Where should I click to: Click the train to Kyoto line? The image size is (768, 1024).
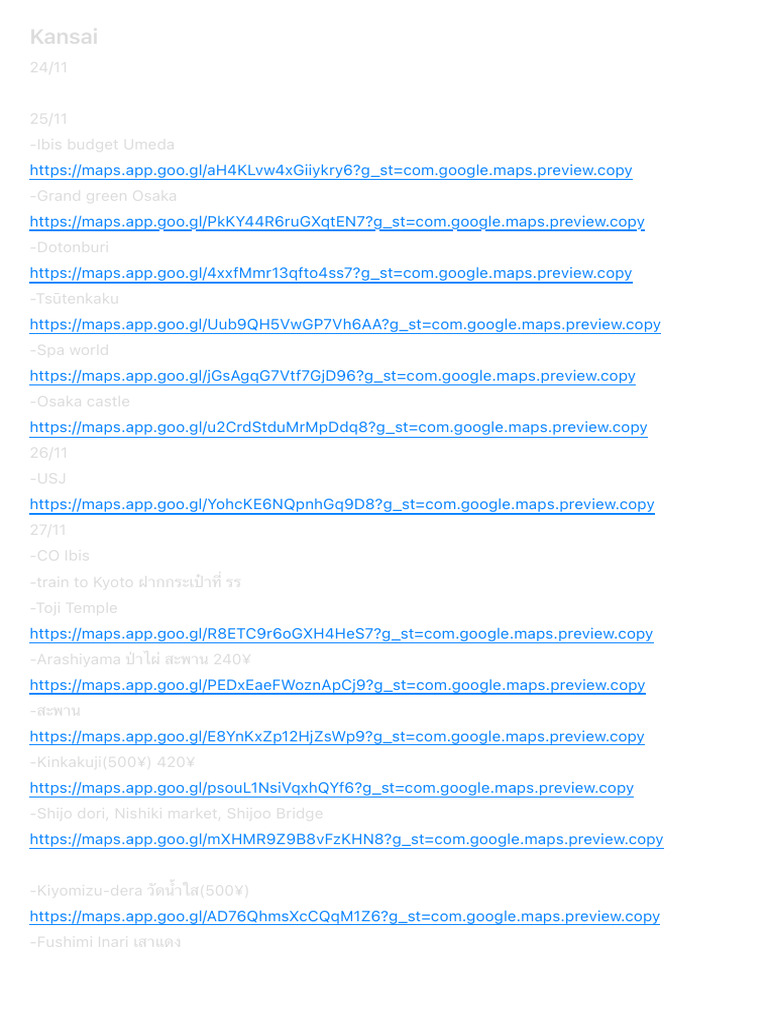[x=135, y=582]
